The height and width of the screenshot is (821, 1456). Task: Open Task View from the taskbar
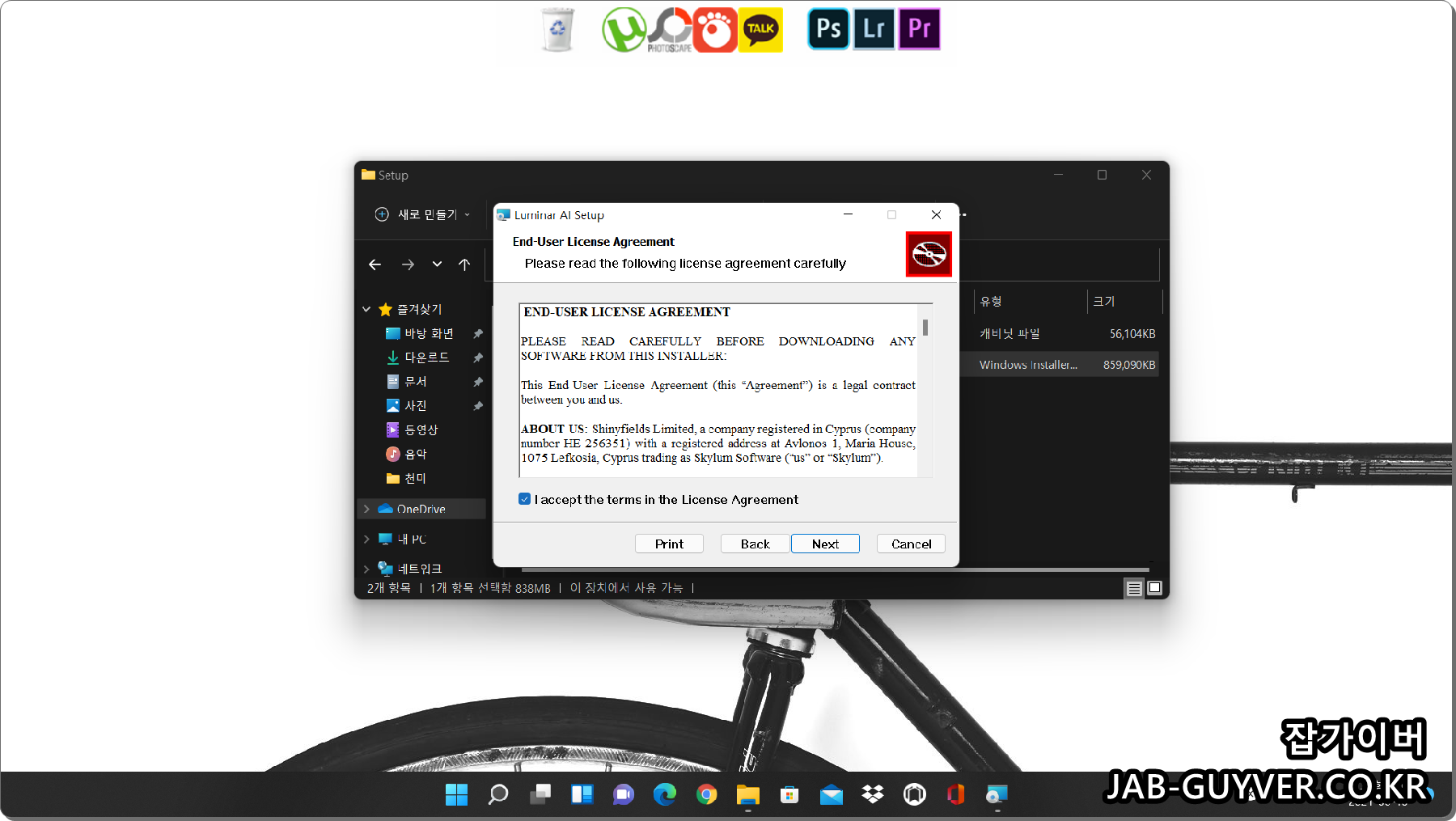540,795
